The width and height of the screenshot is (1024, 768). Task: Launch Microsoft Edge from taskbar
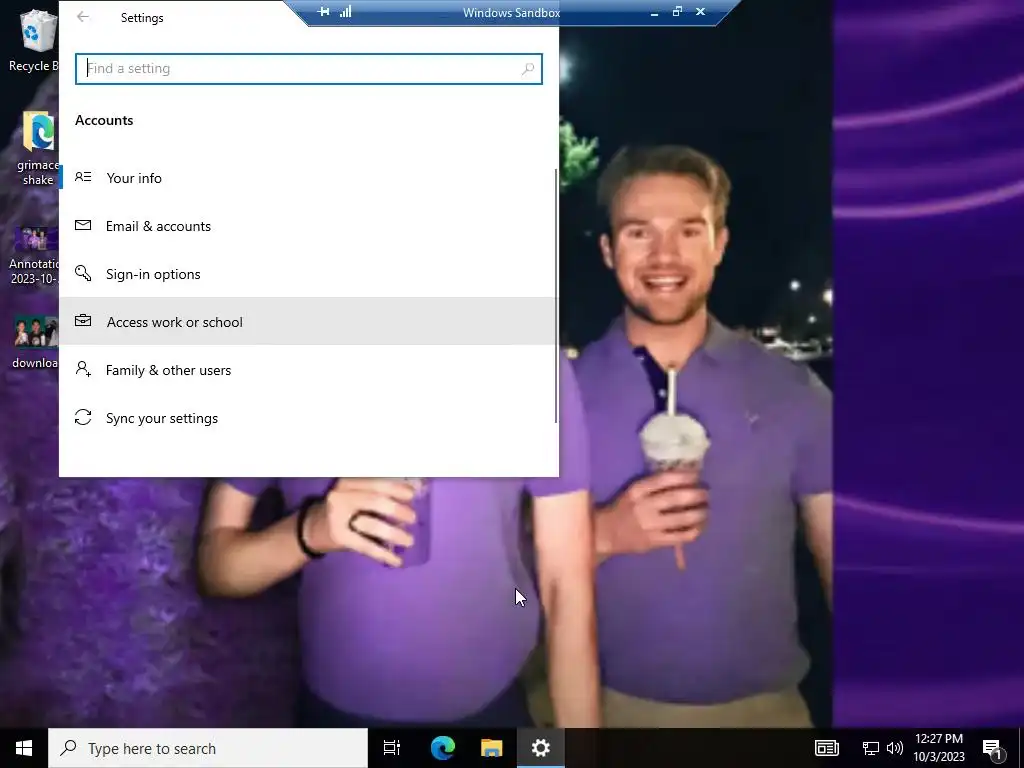(443, 748)
